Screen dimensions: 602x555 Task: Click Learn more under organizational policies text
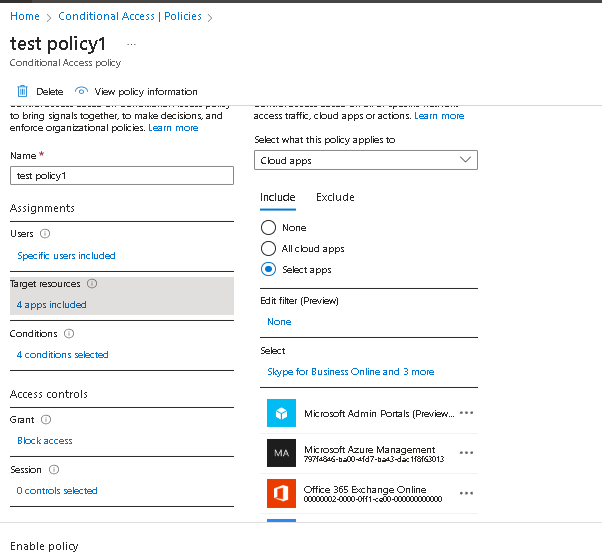pos(173,128)
